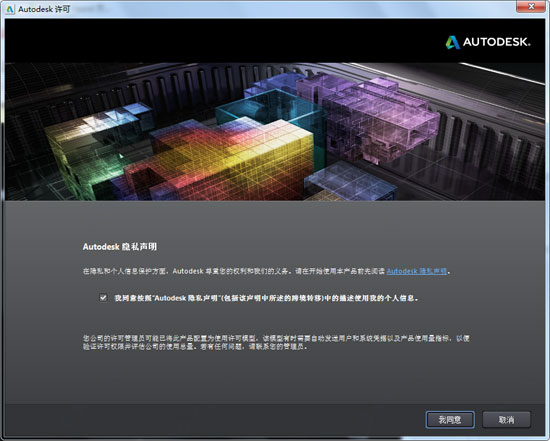Click the AUTODESK logo in banner
550x441 pixels.
[x=488, y=42]
